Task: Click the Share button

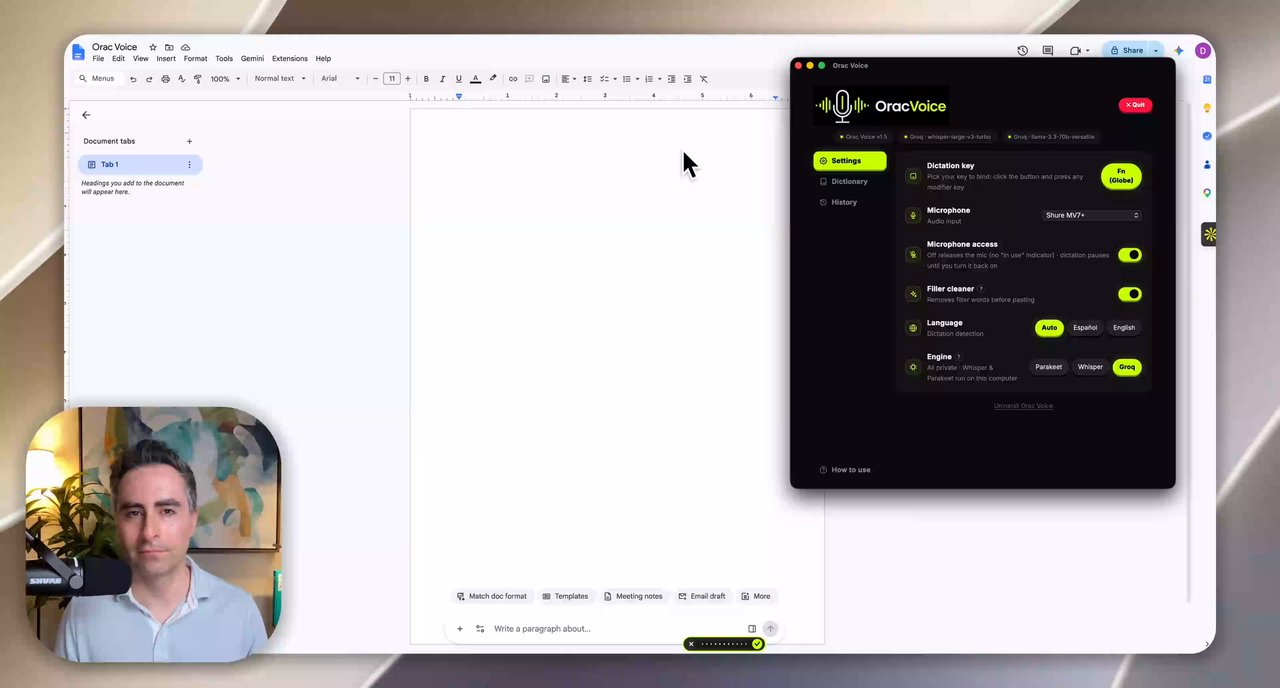Action: click(1126, 50)
